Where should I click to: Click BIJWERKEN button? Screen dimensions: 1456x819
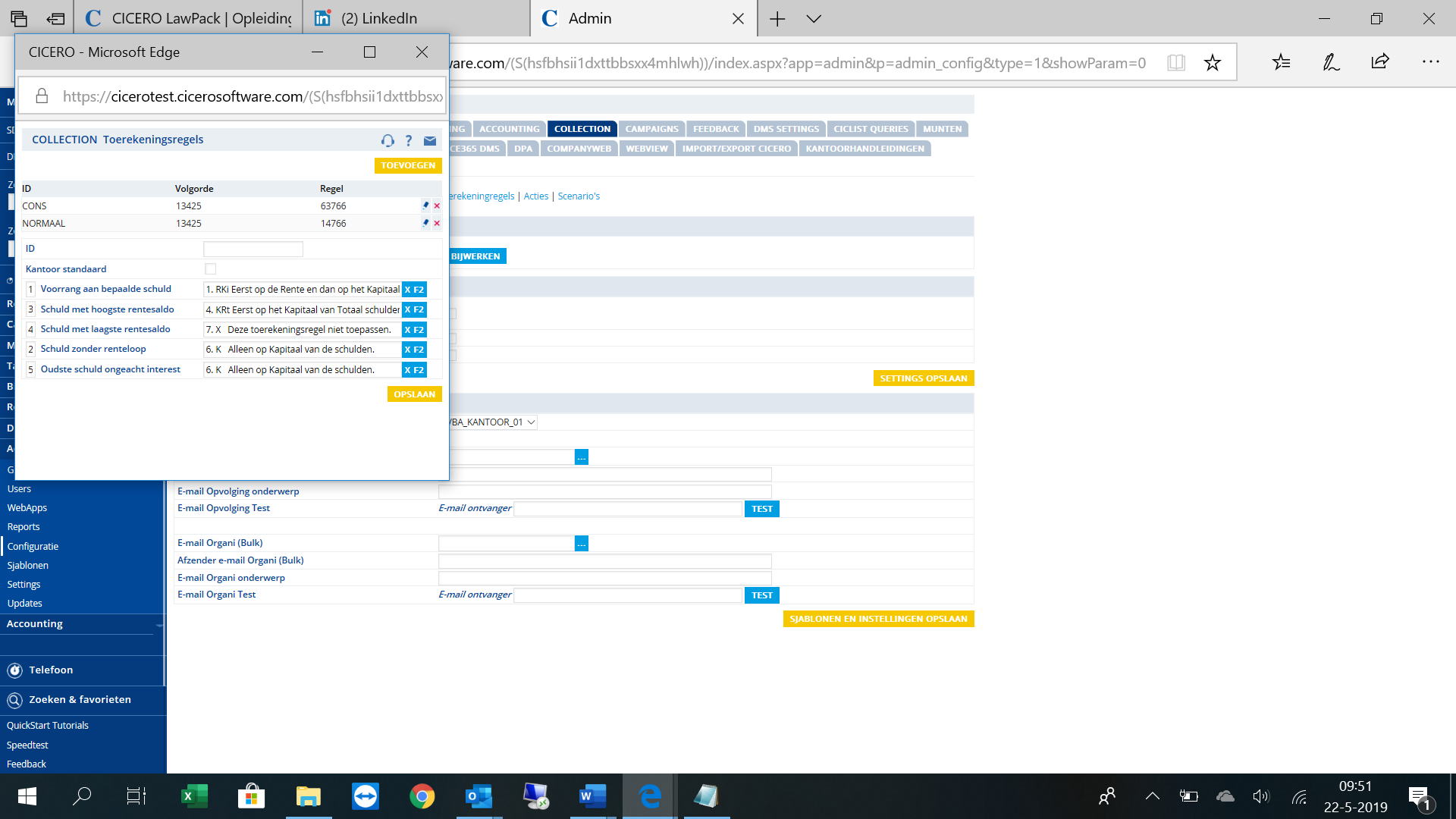[476, 256]
